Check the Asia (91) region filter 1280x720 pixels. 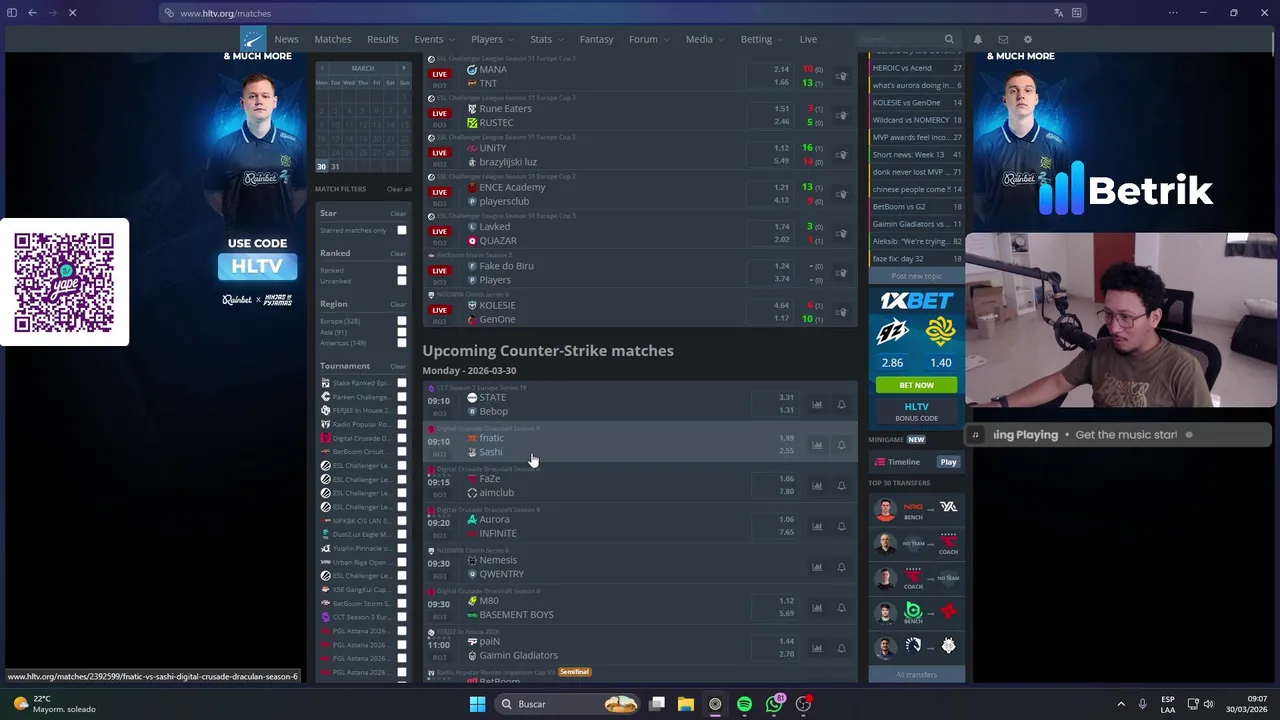click(402, 332)
